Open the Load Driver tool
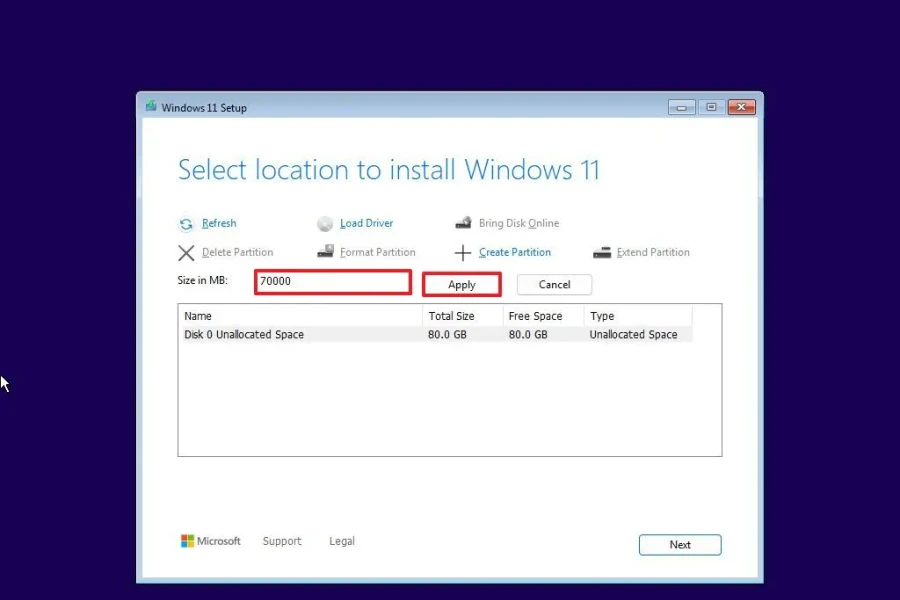 (x=325, y=223)
